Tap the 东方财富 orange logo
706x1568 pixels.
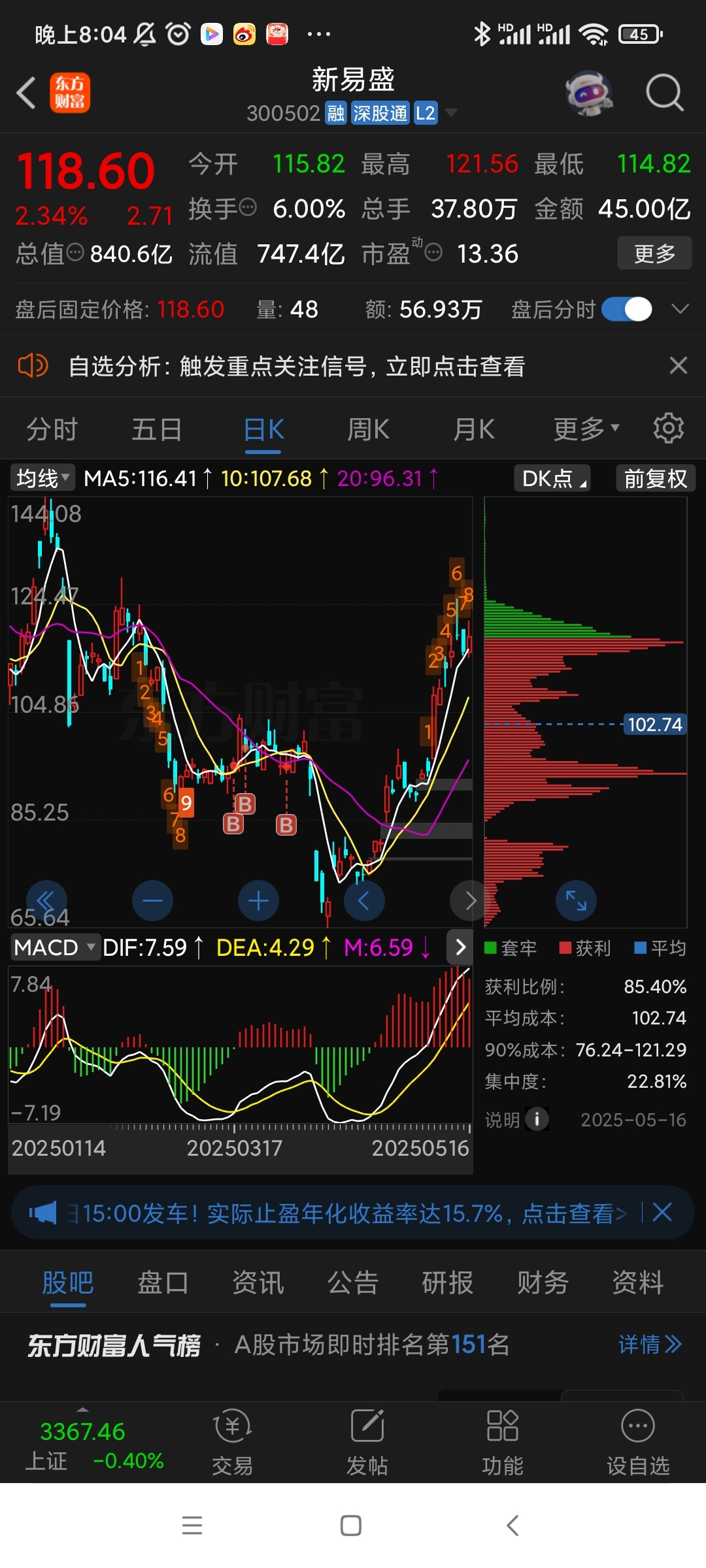[70, 93]
